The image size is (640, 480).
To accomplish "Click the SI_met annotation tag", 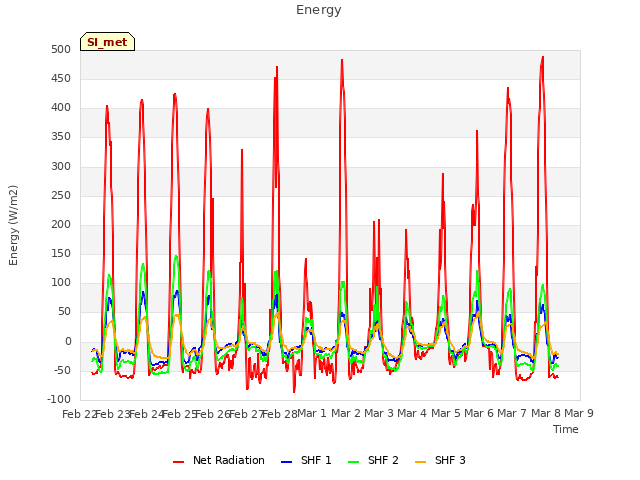I will (107, 42).
